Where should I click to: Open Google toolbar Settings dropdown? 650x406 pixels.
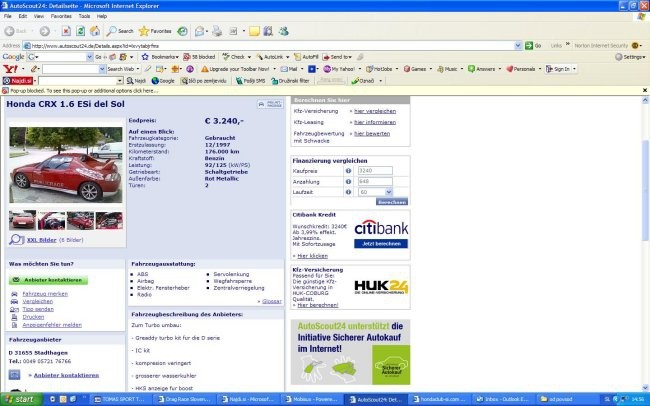coord(631,57)
